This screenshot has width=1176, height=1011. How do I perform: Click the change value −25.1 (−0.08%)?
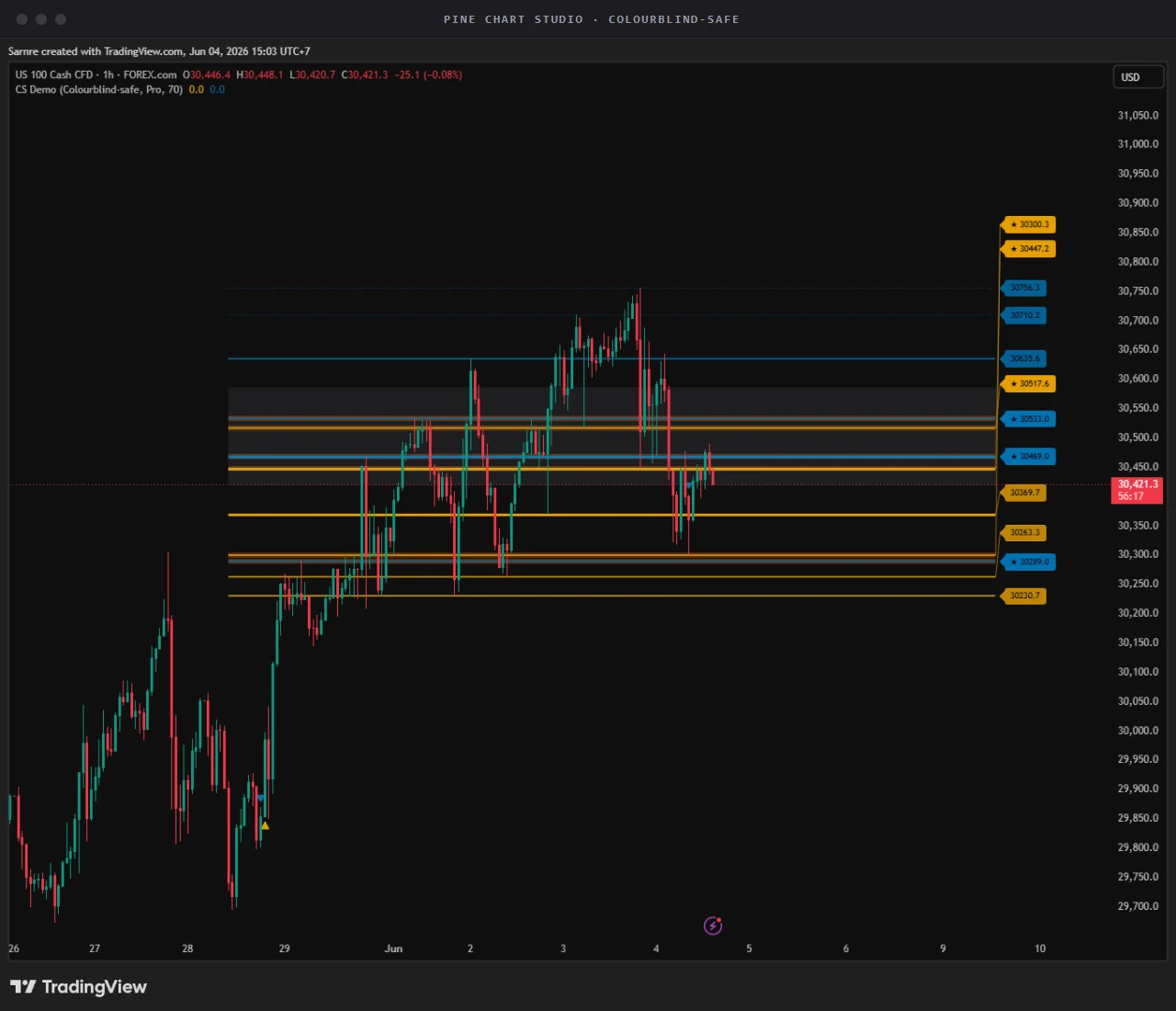(428, 75)
